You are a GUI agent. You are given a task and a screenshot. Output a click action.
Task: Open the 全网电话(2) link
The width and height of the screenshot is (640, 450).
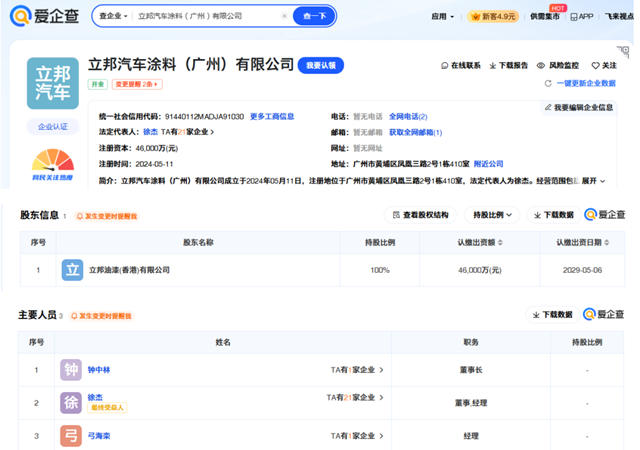[x=408, y=116]
